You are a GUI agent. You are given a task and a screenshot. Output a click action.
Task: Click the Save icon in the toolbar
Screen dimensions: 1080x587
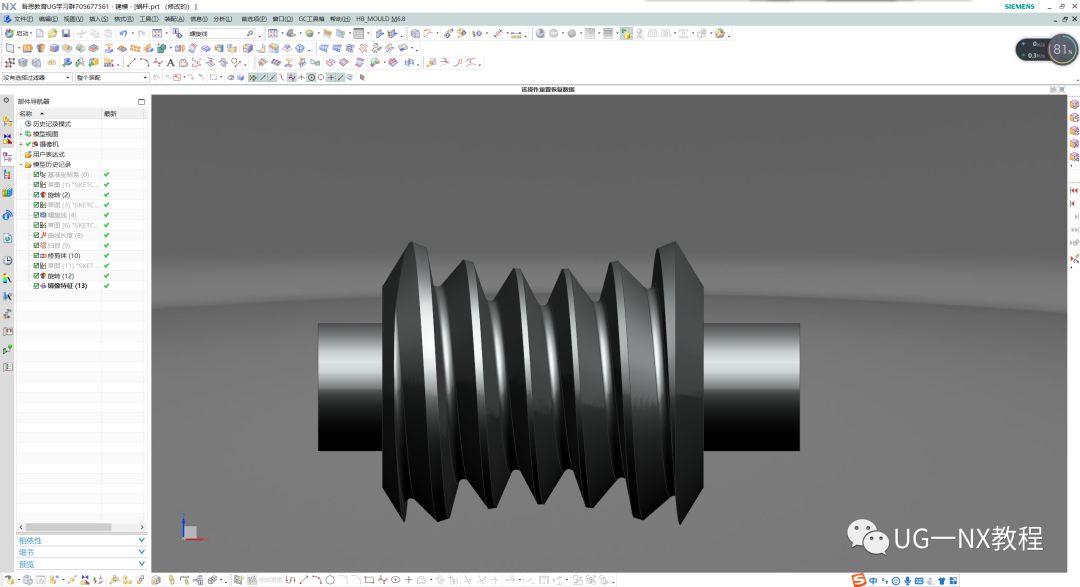pos(65,33)
